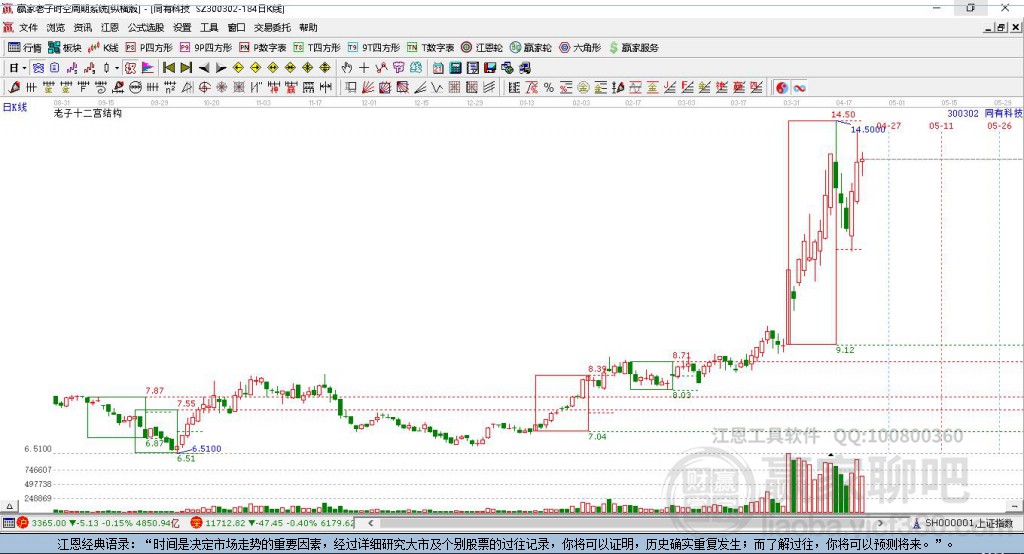
Task: Open the P四方形 tool
Action: coord(149,48)
